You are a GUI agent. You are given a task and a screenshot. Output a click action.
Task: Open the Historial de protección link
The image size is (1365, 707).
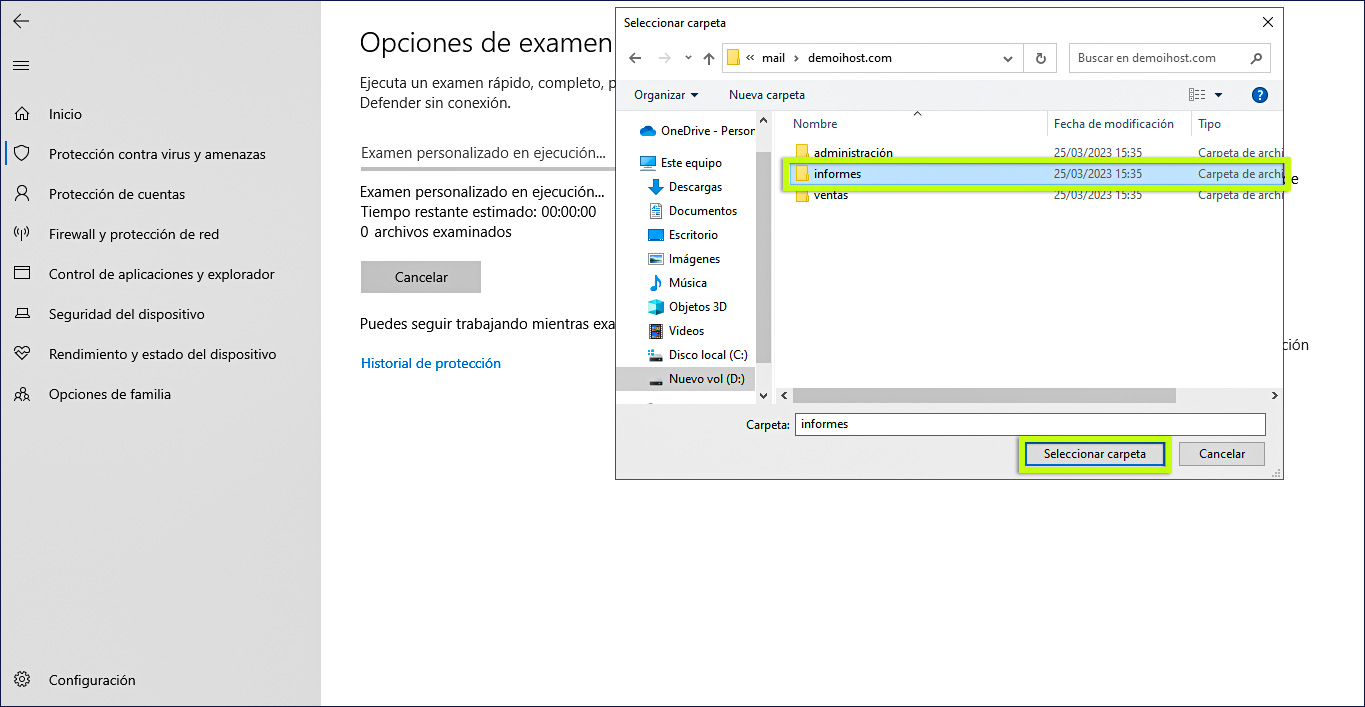coord(431,364)
